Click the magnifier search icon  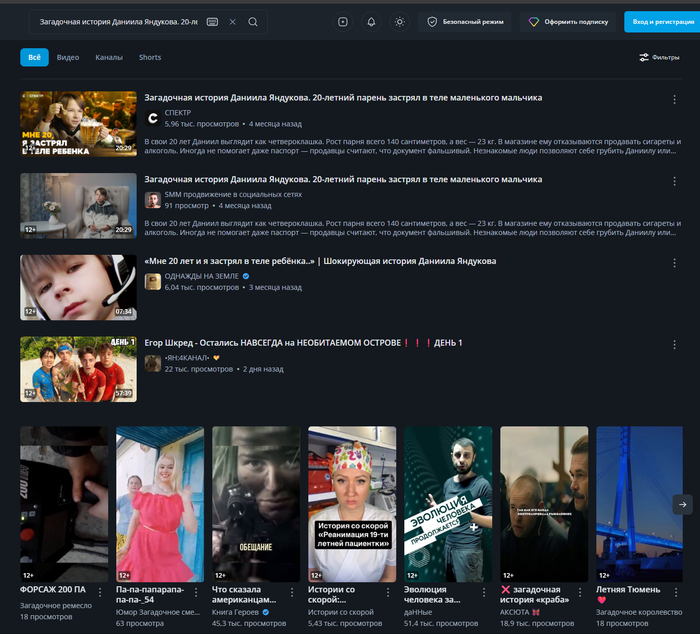[x=253, y=22]
